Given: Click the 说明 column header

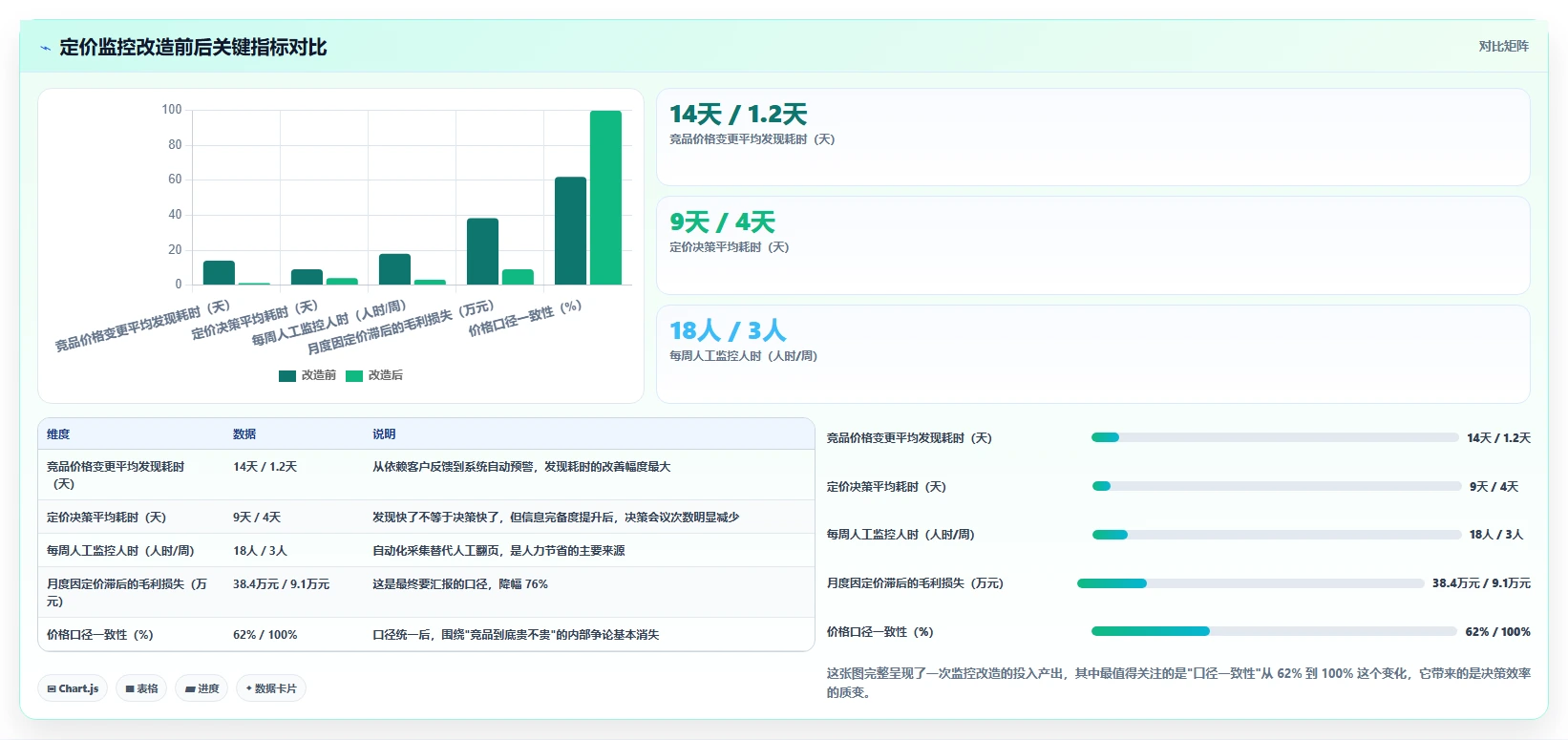Looking at the screenshot, I should [384, 434].
